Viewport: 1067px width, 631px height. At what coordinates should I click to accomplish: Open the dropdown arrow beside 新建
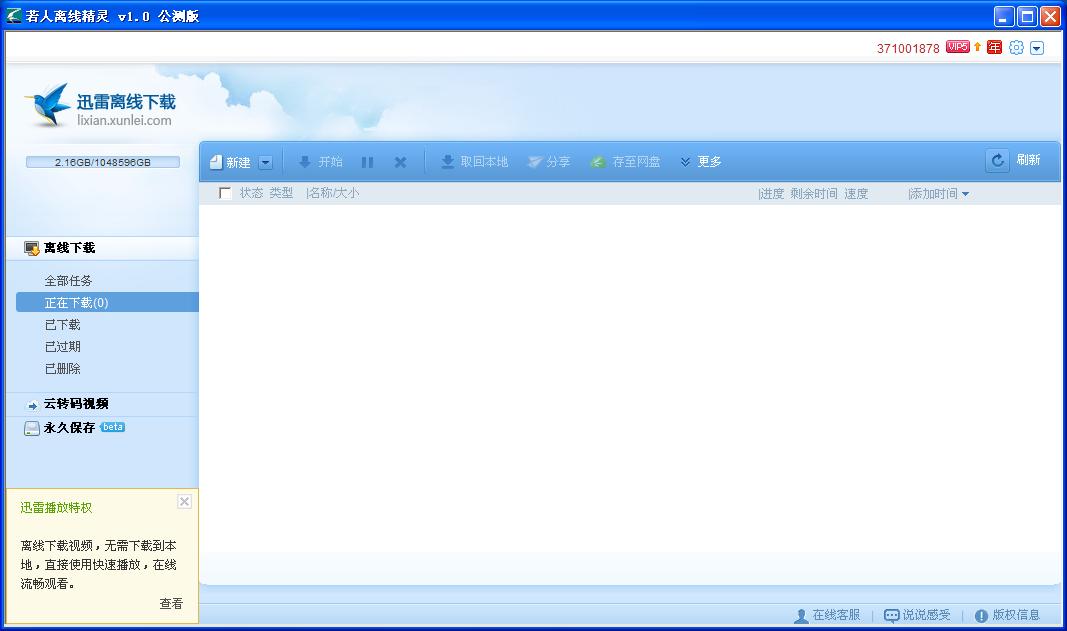coord(266,162)
